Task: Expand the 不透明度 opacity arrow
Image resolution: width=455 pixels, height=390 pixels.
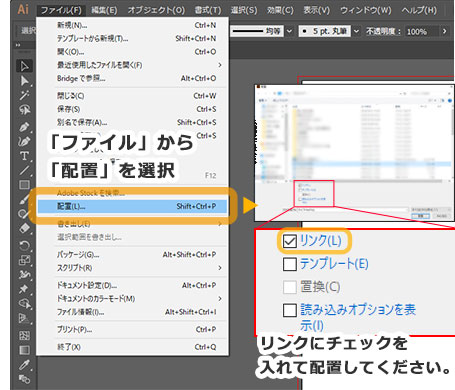Action: click(x=444, y=31)
